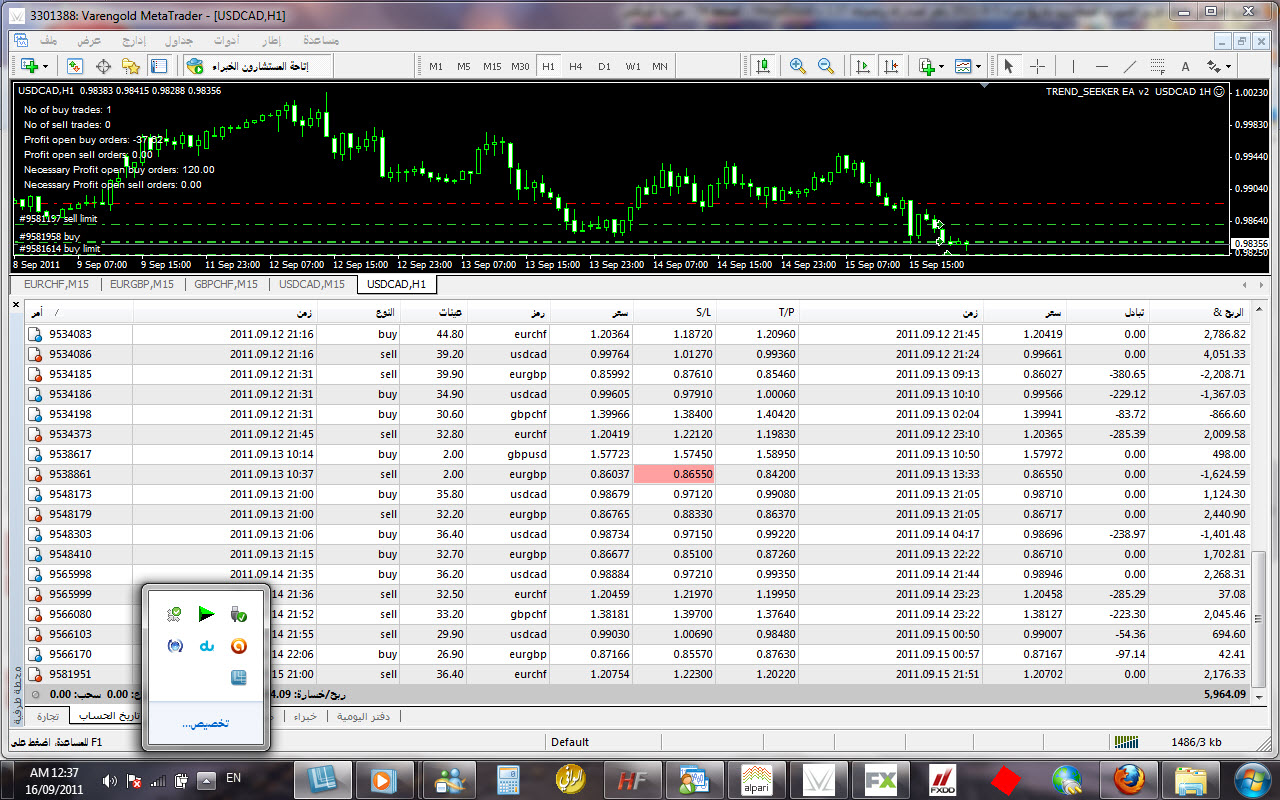Open the مساعدة menu
The image size is (1280, 800).
click(x=320, y=41)
